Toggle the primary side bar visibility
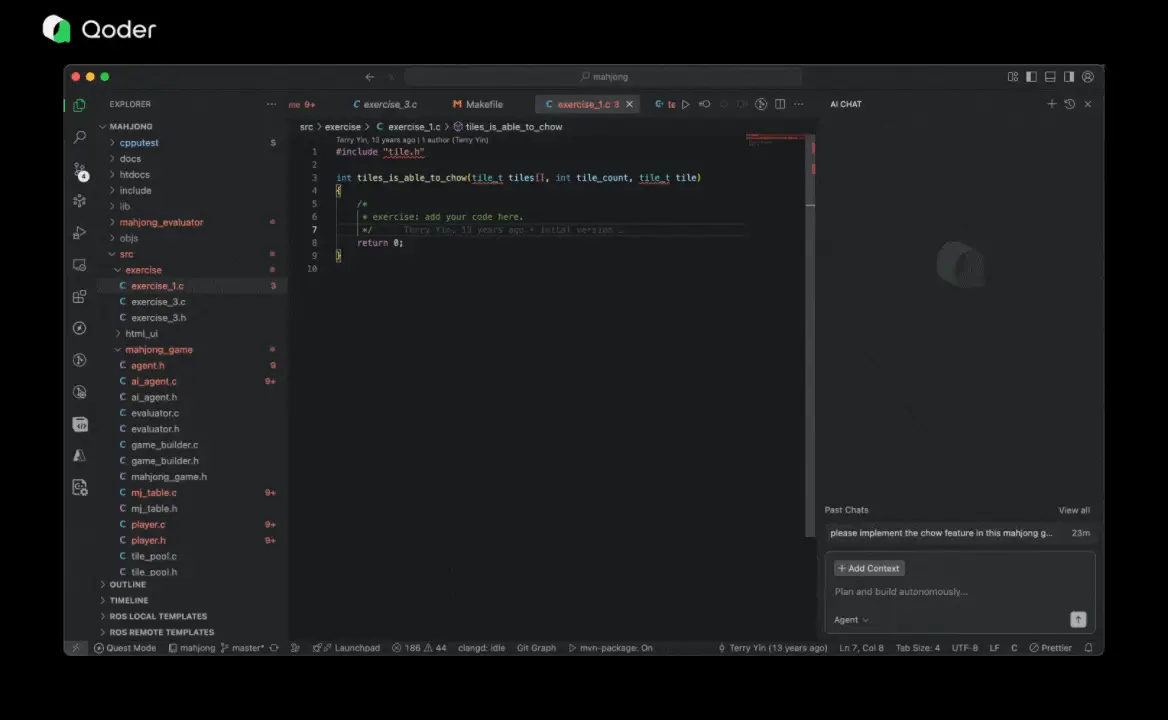1168x720 pixels. [1032, 77]
